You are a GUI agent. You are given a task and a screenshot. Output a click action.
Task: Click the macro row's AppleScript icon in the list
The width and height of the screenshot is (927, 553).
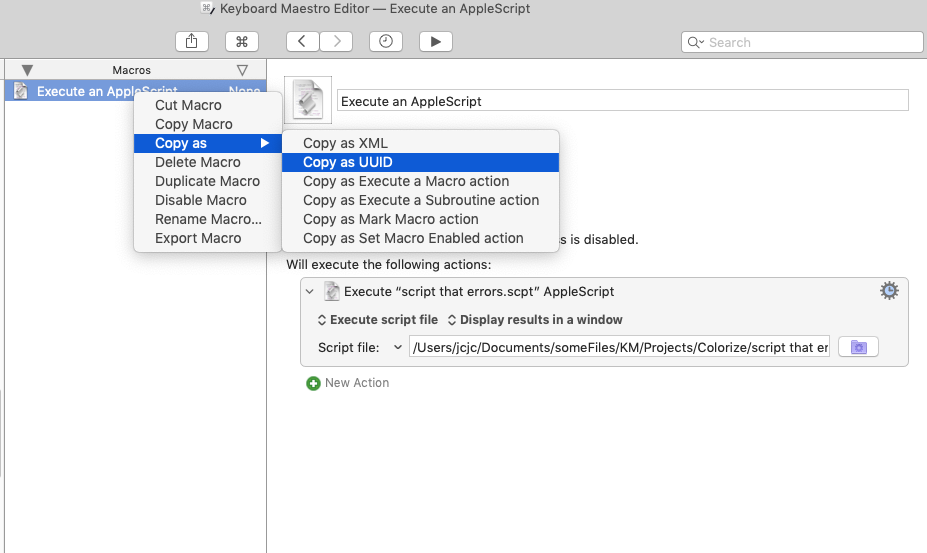[x=21, y=91]
